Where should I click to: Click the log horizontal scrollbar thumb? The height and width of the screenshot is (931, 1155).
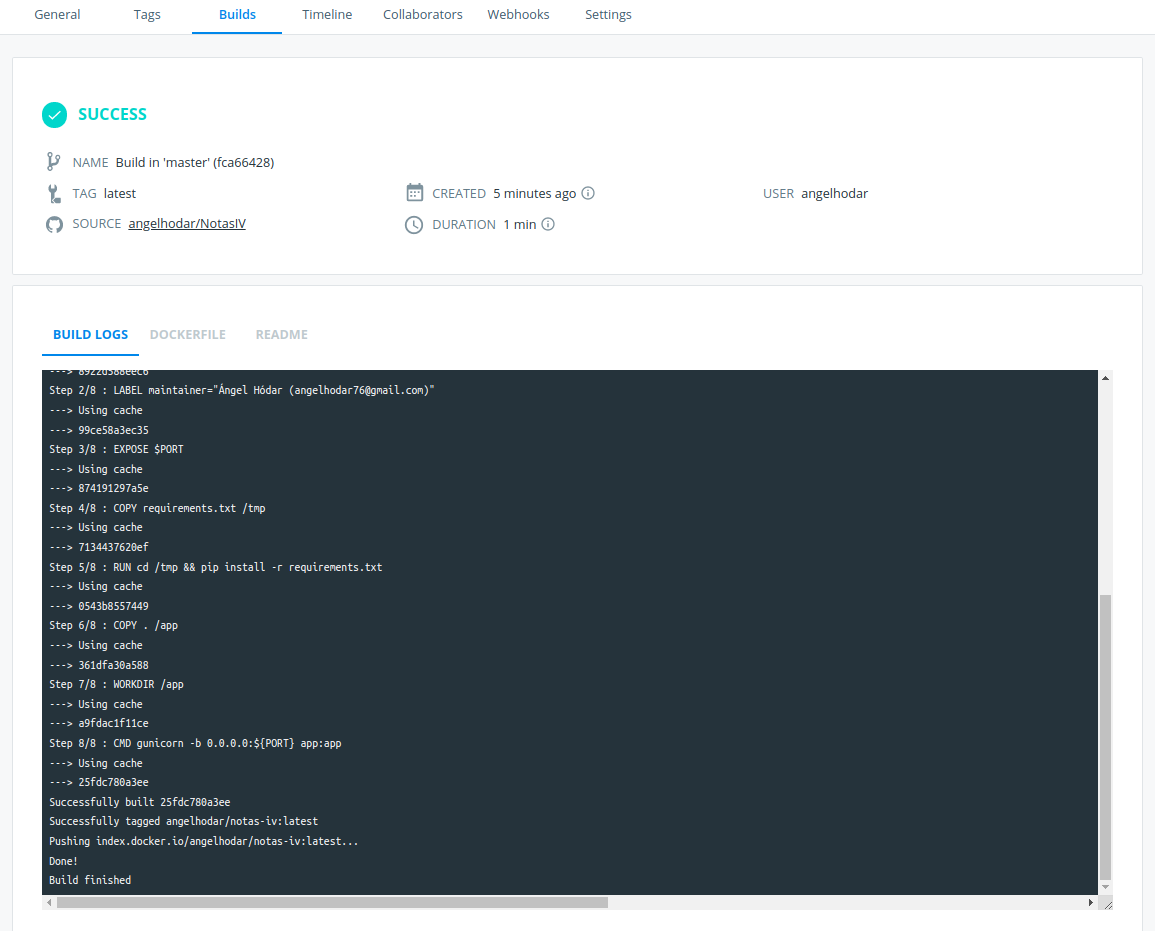(x=332, y=902)
